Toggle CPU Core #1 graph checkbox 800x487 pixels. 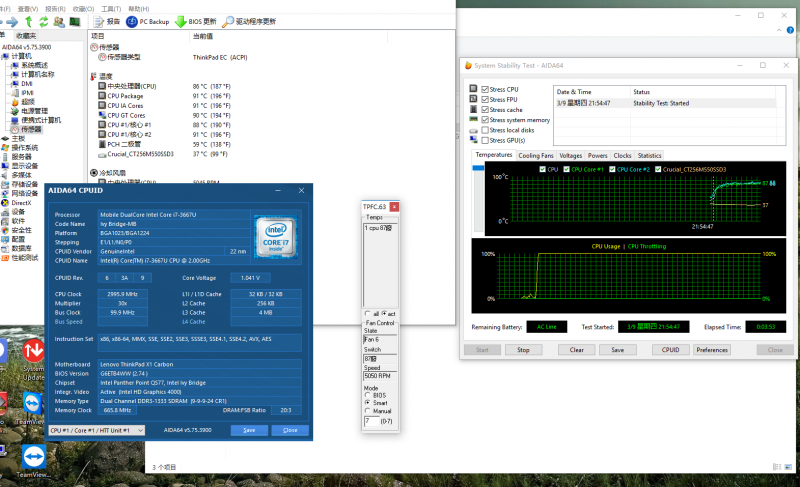click(566, 169)
